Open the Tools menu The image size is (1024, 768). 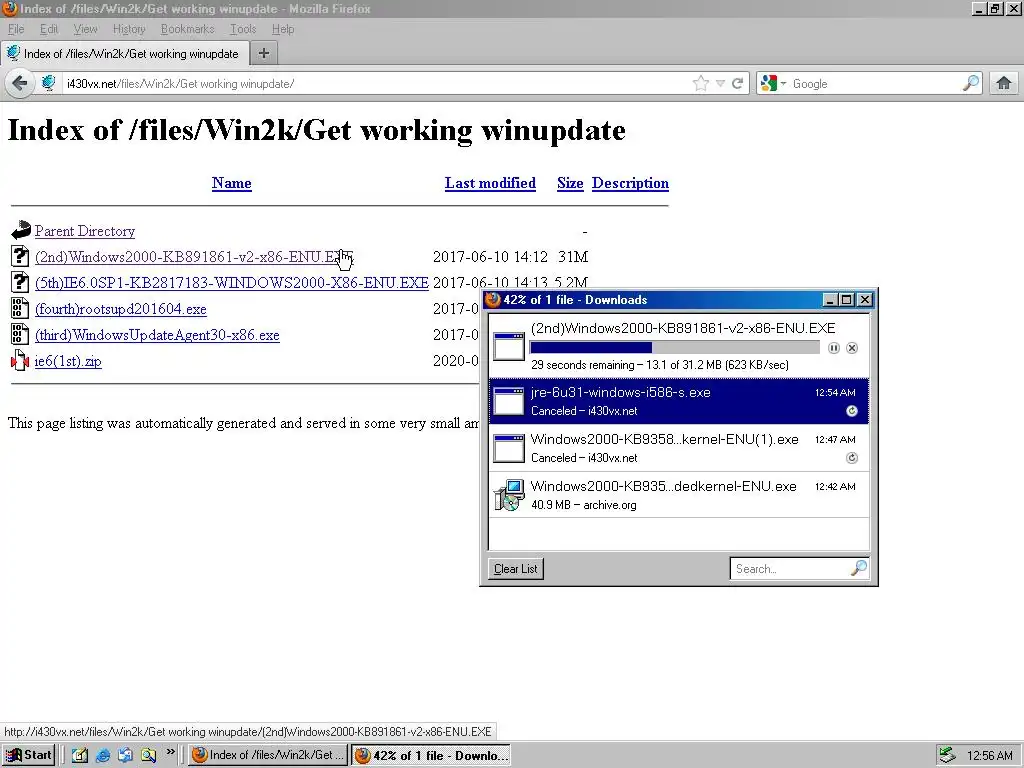243,29
